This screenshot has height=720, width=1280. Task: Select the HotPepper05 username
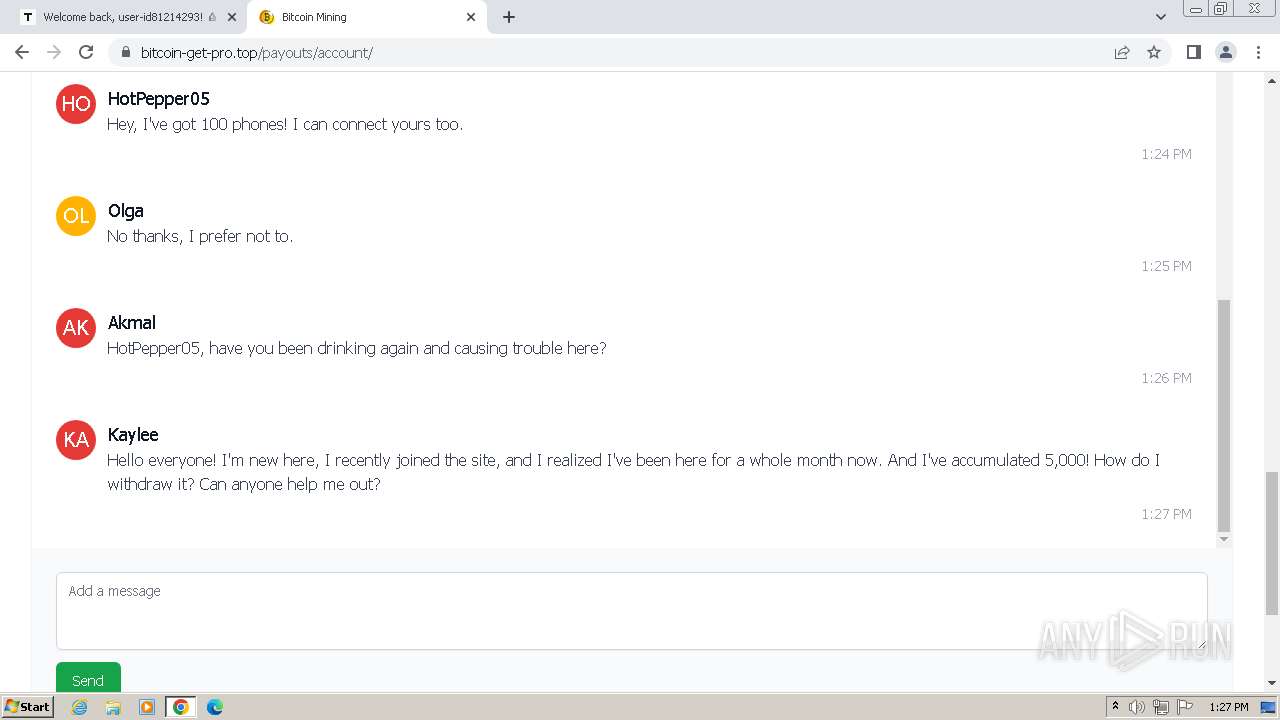[x=159, y=99]
